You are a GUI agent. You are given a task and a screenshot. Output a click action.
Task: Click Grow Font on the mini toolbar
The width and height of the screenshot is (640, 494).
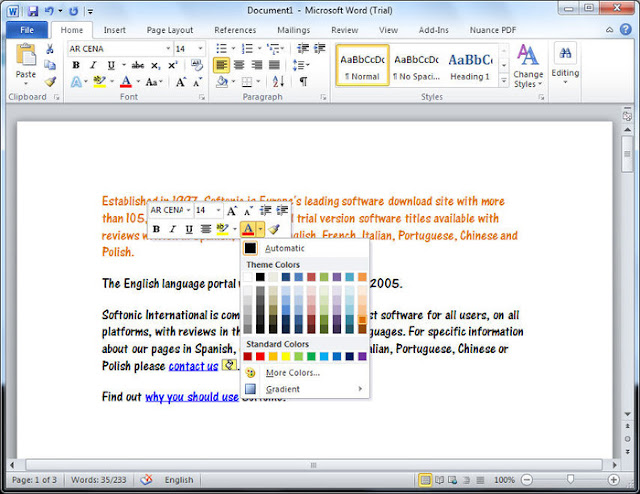(232, 211)
